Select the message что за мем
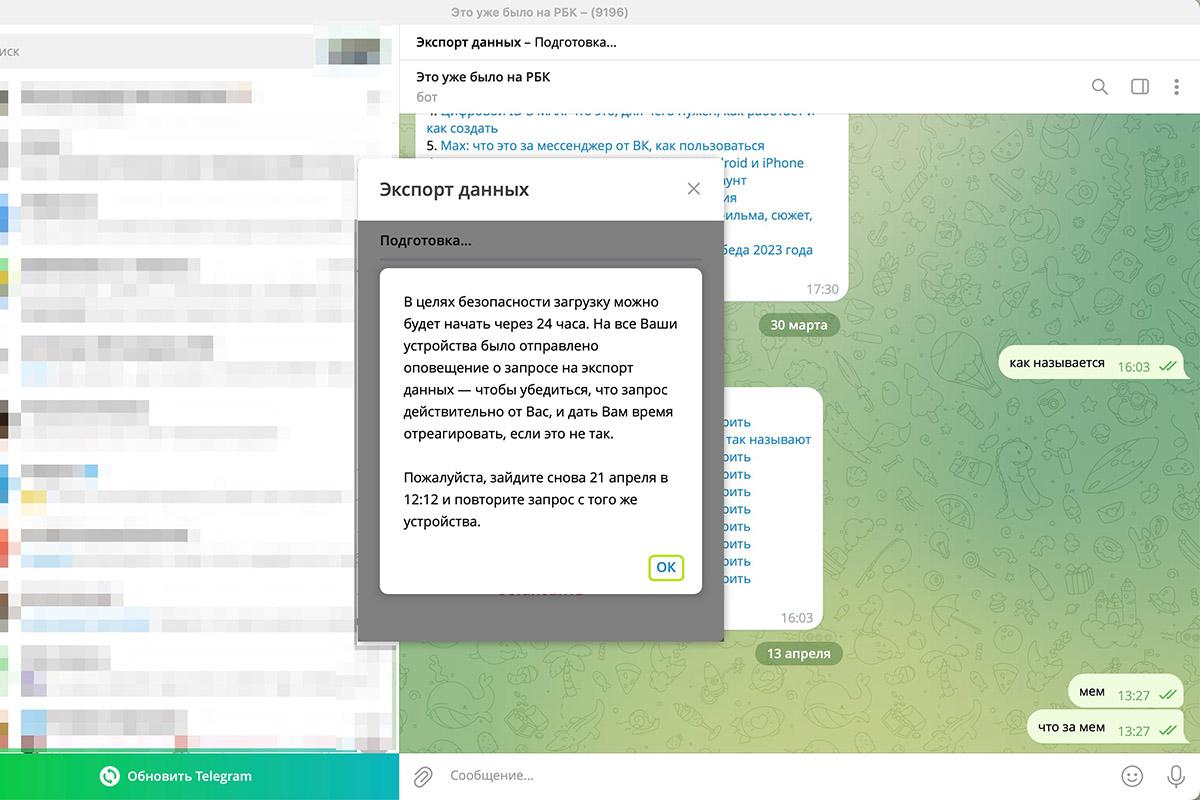The image size is (1200, 800). click(1105, 727)
